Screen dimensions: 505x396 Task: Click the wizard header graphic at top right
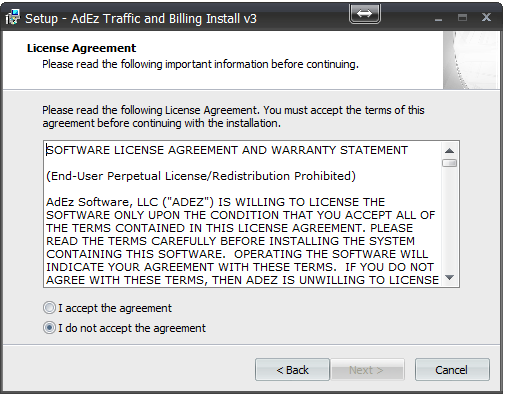471,60
